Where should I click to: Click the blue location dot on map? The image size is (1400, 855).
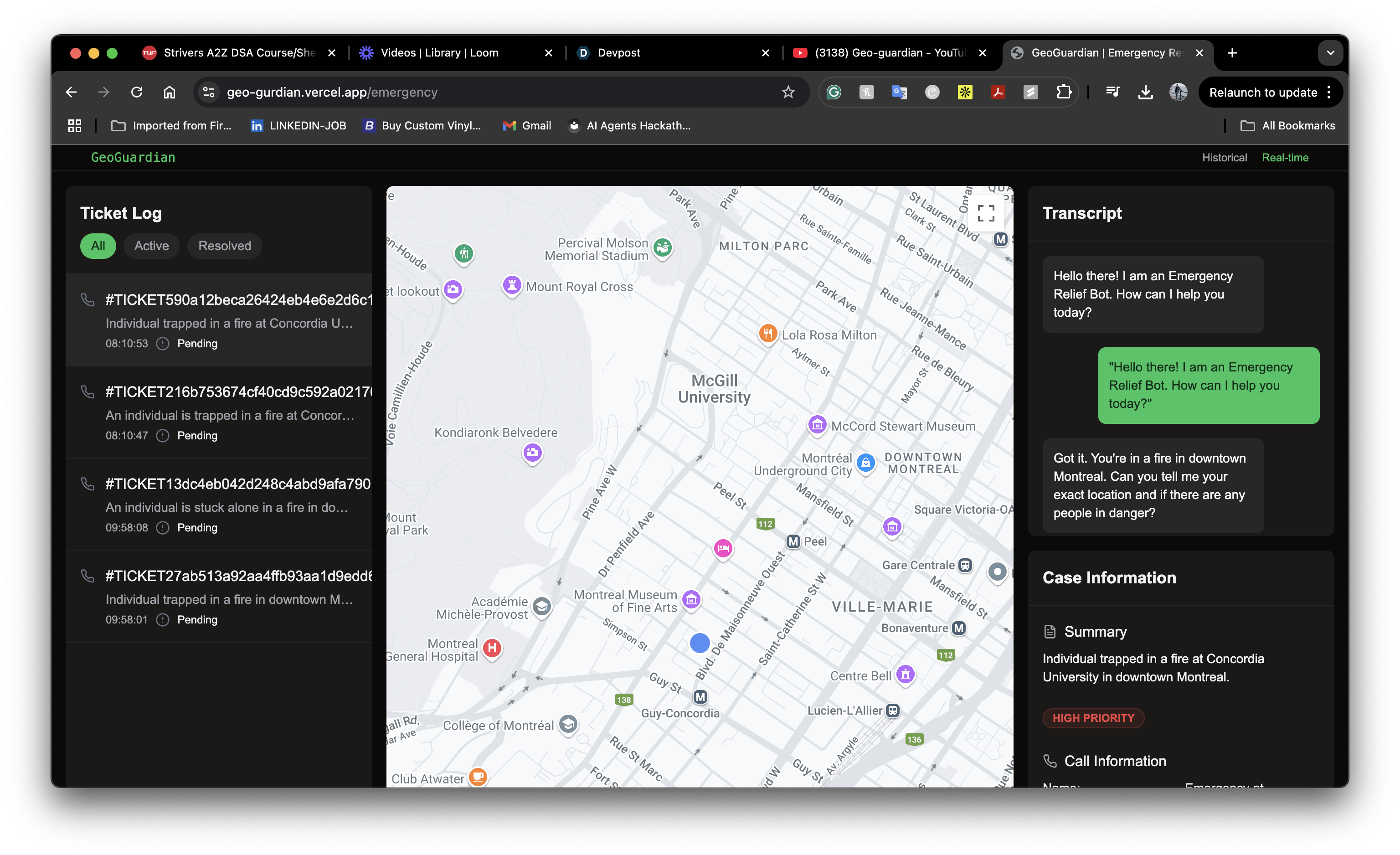click(700, 643)
